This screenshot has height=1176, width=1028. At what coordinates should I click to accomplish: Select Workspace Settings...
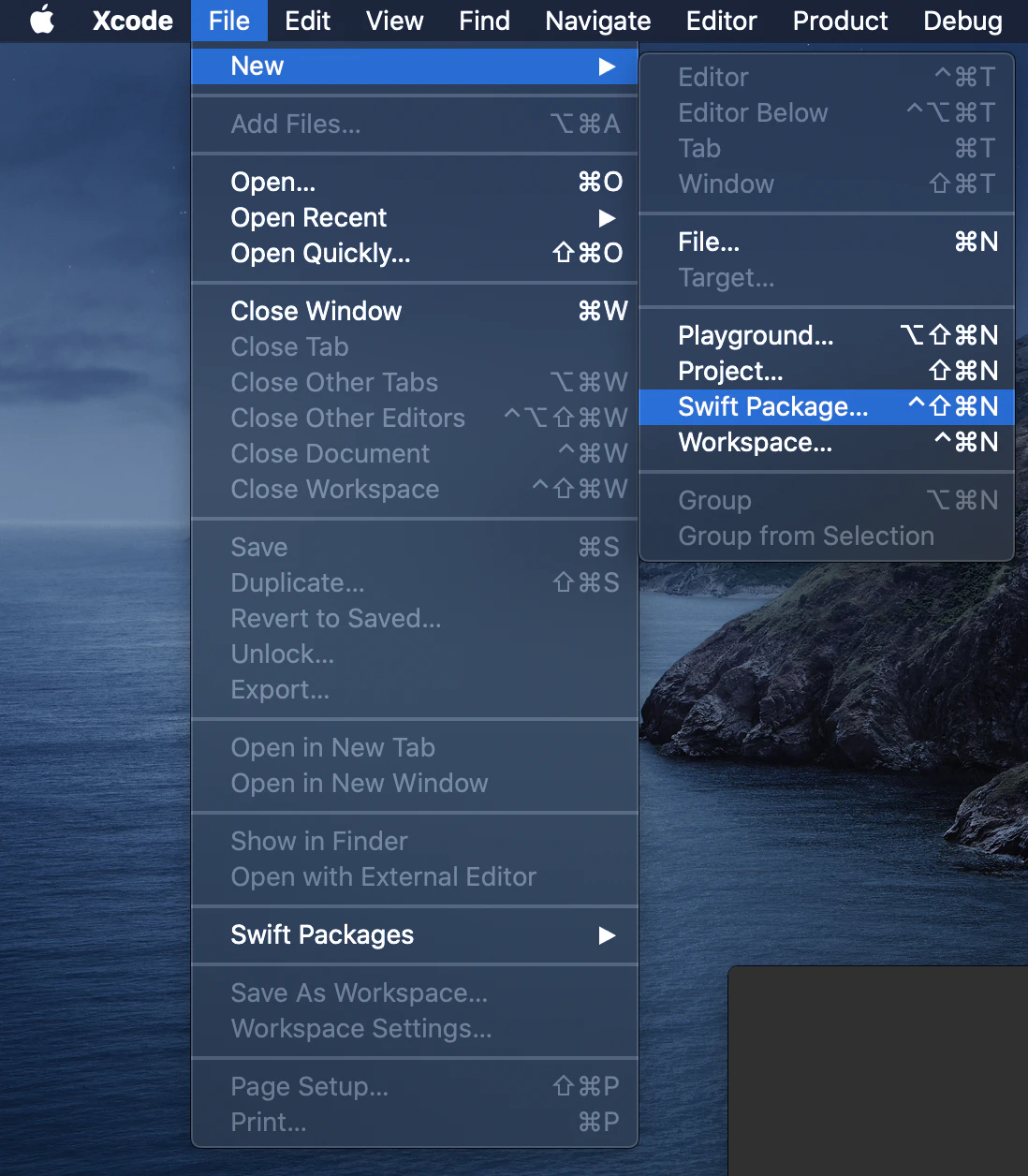coord(415,1028)
